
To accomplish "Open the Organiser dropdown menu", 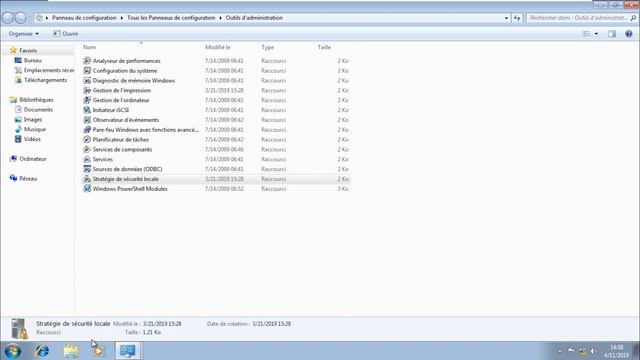I will [24, 34].
